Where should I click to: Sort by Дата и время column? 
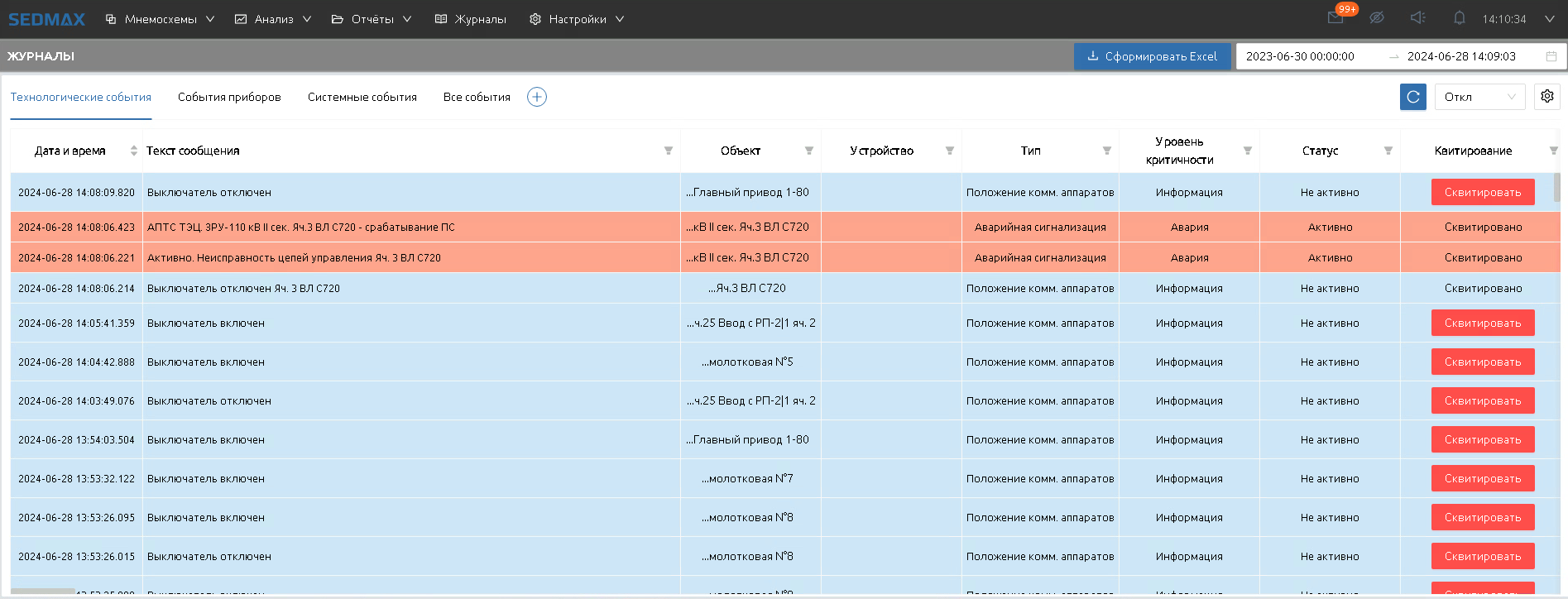134,151
